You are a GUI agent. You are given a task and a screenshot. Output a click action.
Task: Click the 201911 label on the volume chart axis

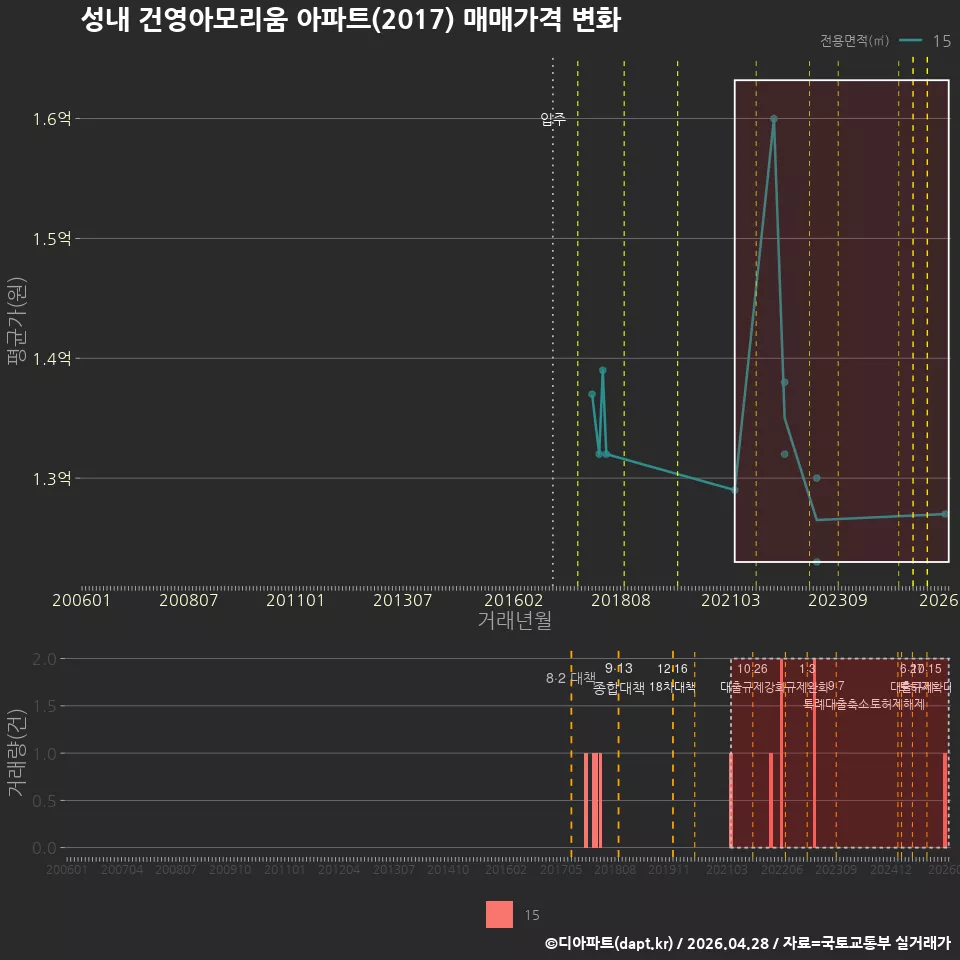[669, 869]
